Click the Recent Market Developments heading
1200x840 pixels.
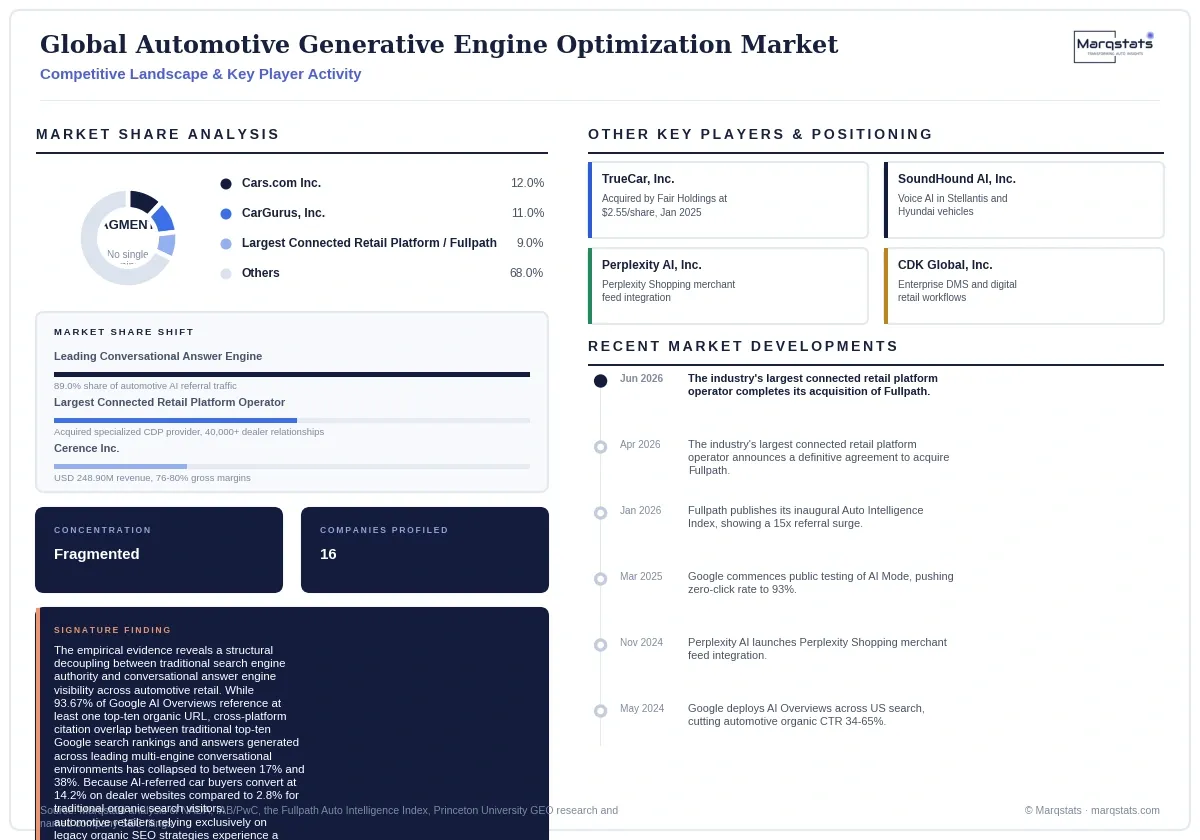(743, 346)
